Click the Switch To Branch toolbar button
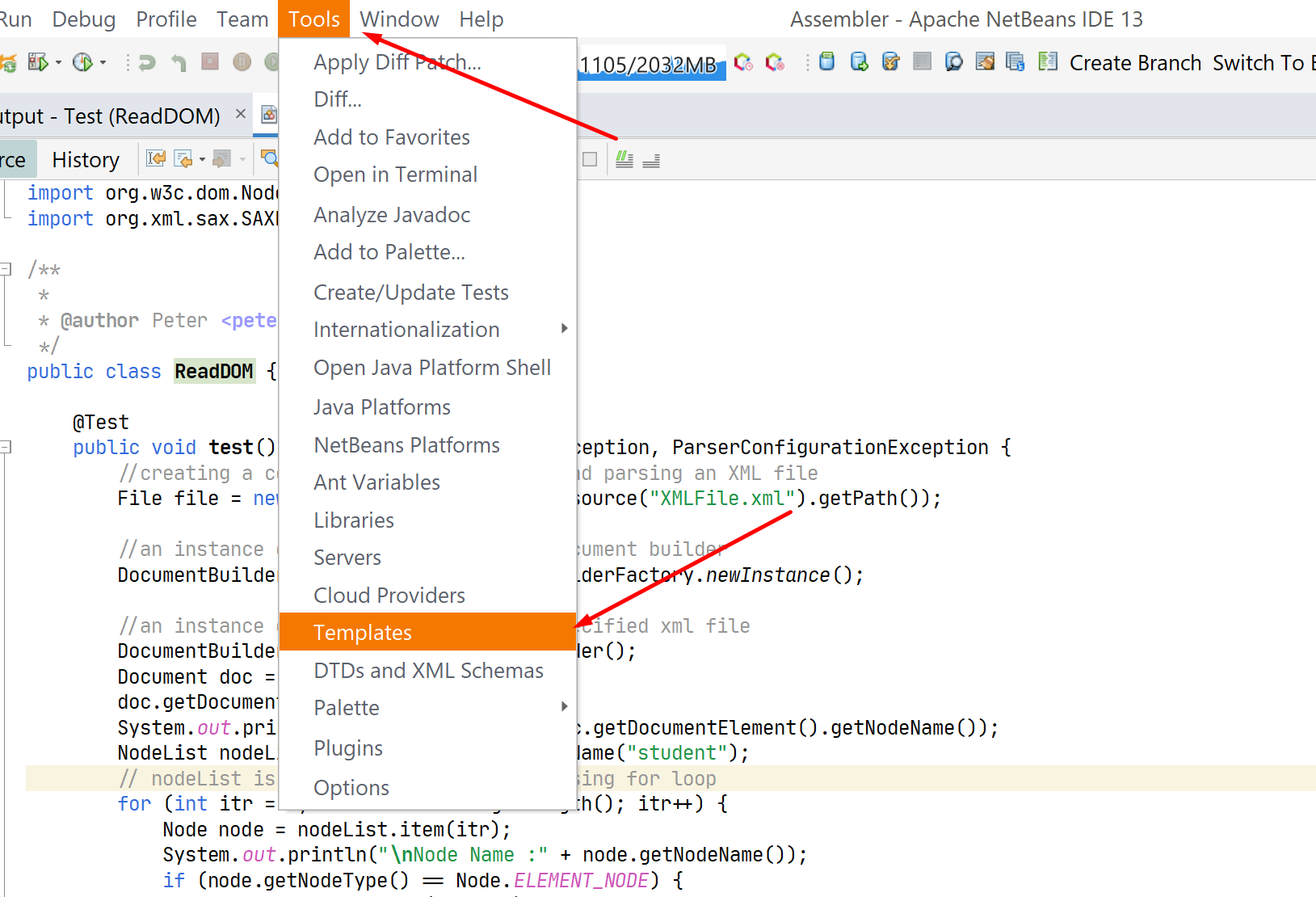The height and width of the screenshot is (897, 1316). tap(1263, 62)
